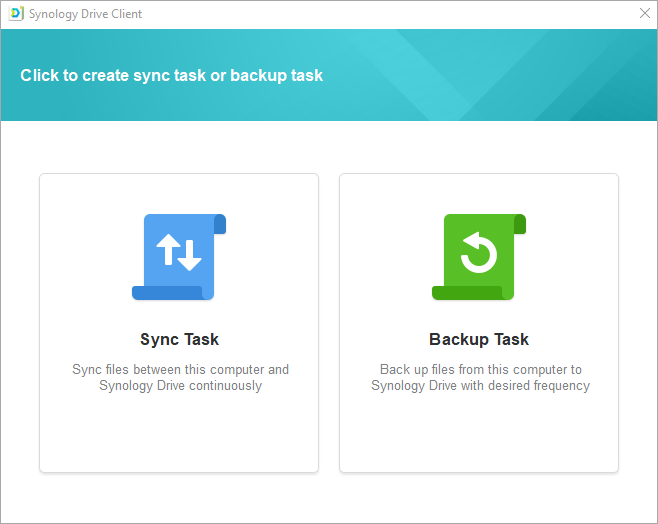Click empty space at bottom of Sync card
Screen dimensions: 658x524
[179, 435]
